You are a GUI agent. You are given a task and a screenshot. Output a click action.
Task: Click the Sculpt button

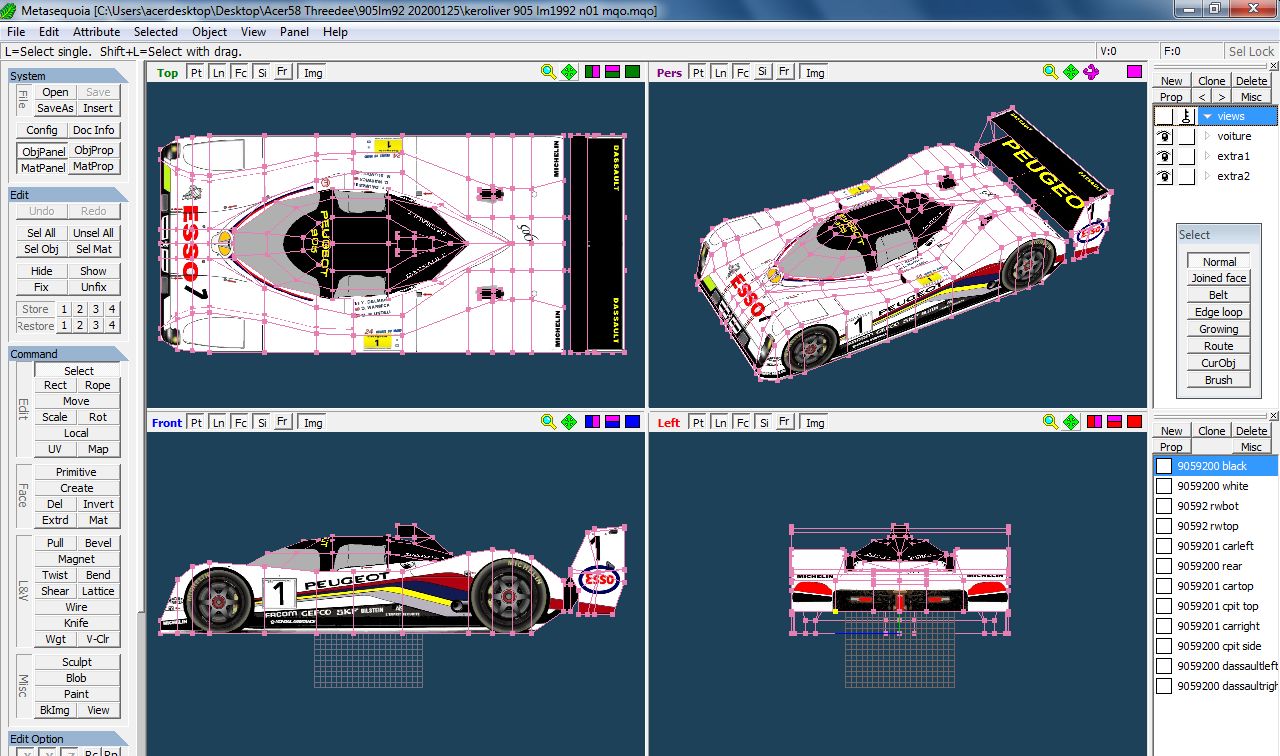(76, 662)
